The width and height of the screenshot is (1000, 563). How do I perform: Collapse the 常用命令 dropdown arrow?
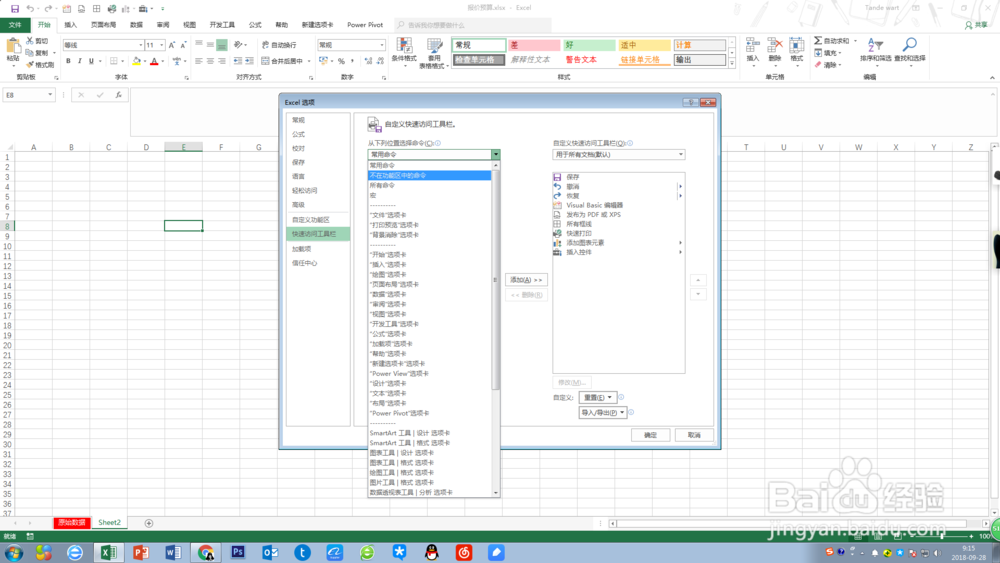coord(496,154)
